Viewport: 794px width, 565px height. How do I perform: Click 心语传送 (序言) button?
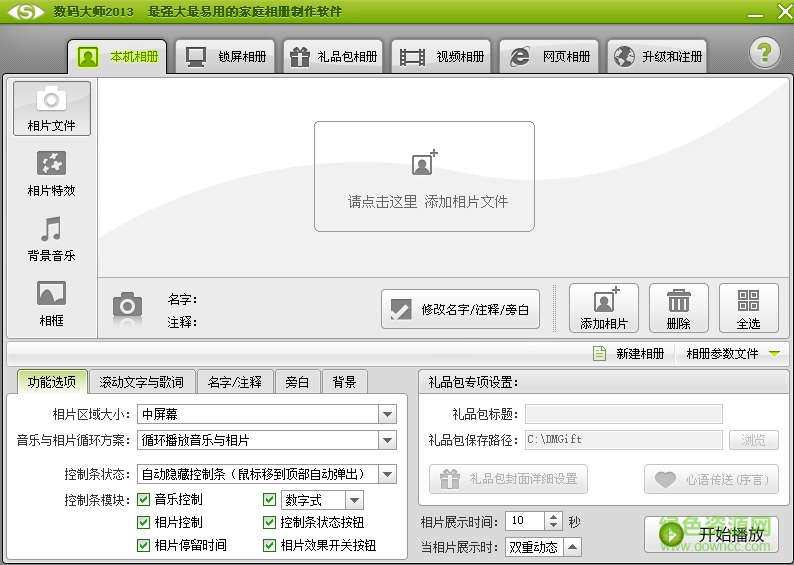[711, 479]
